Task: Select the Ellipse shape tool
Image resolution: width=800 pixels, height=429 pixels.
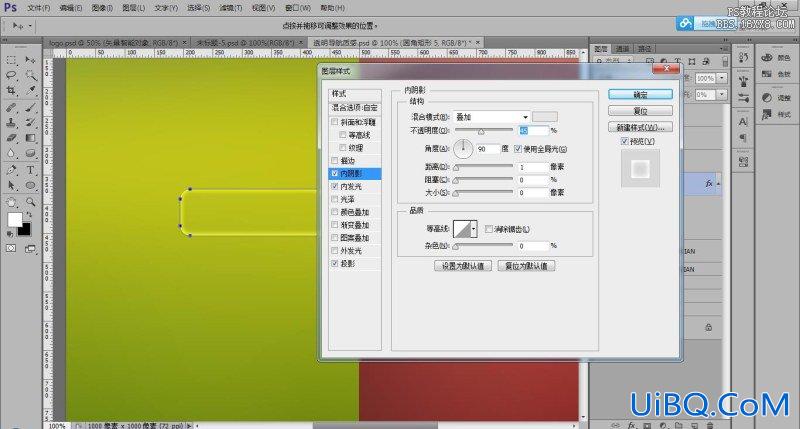Action: click(30, 185)
